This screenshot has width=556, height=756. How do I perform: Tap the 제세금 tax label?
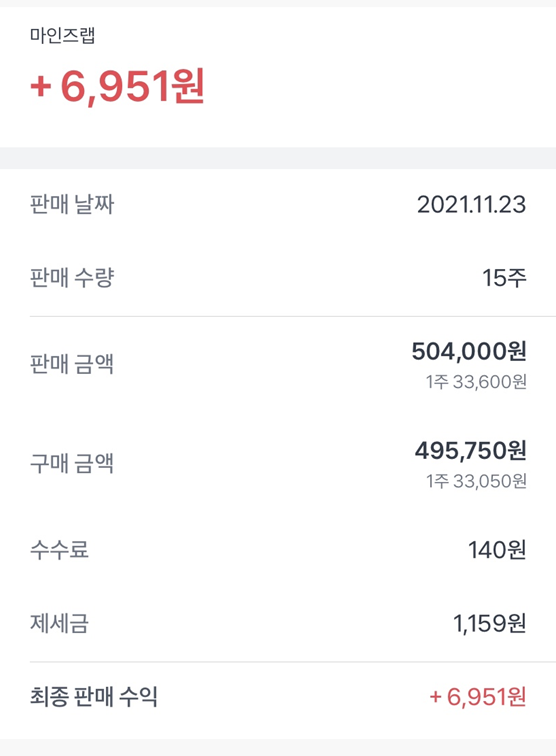[59, 623]
